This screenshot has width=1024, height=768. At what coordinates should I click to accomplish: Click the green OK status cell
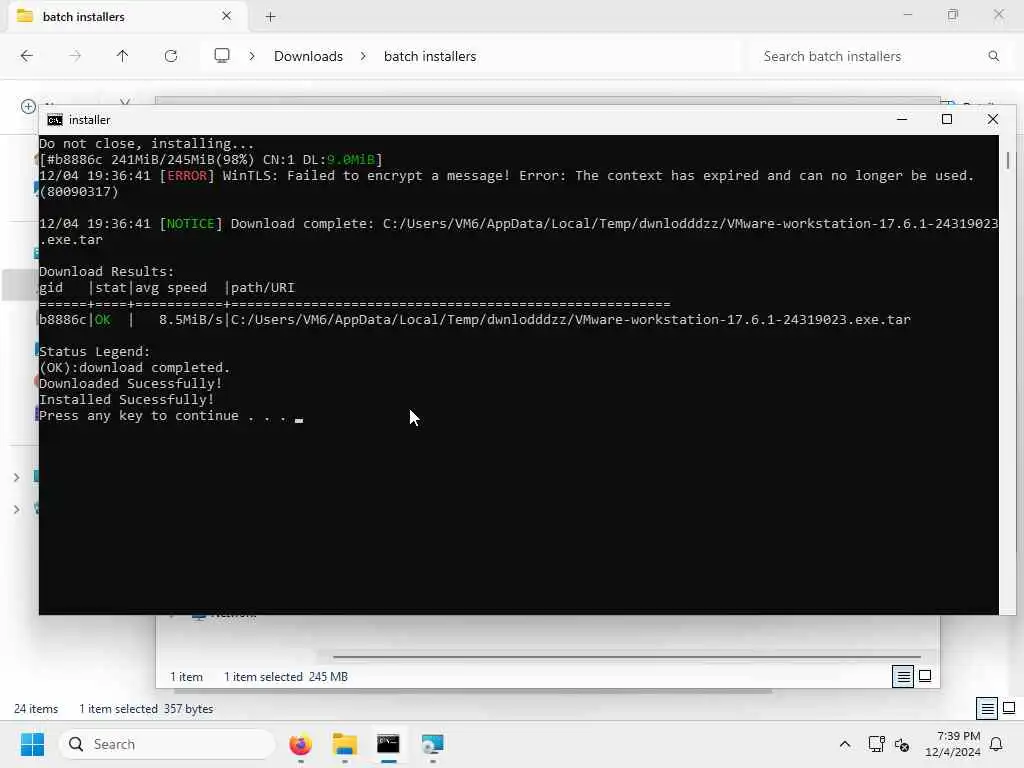[103, 319]
